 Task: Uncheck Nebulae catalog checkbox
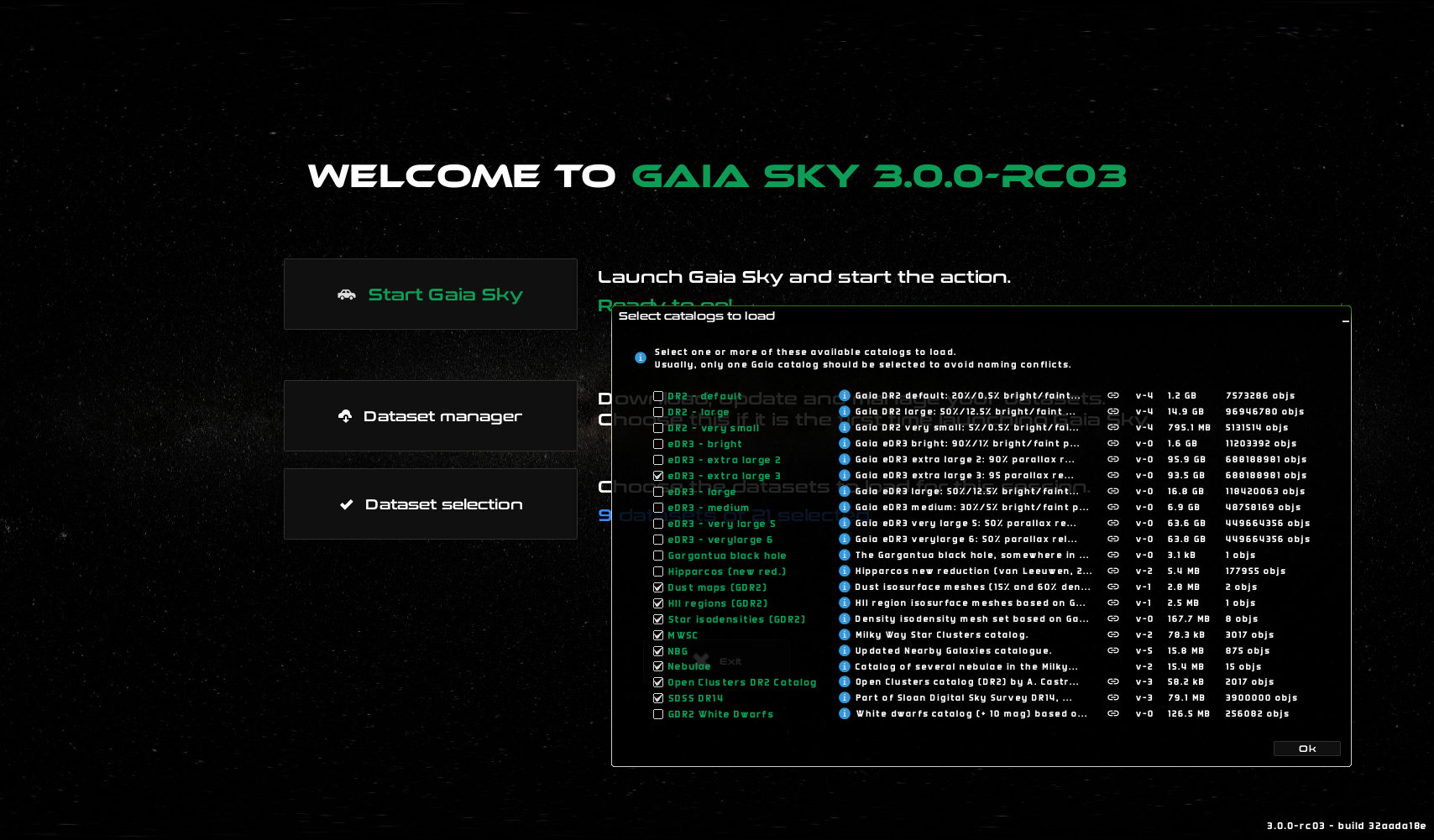click(658, 666)
